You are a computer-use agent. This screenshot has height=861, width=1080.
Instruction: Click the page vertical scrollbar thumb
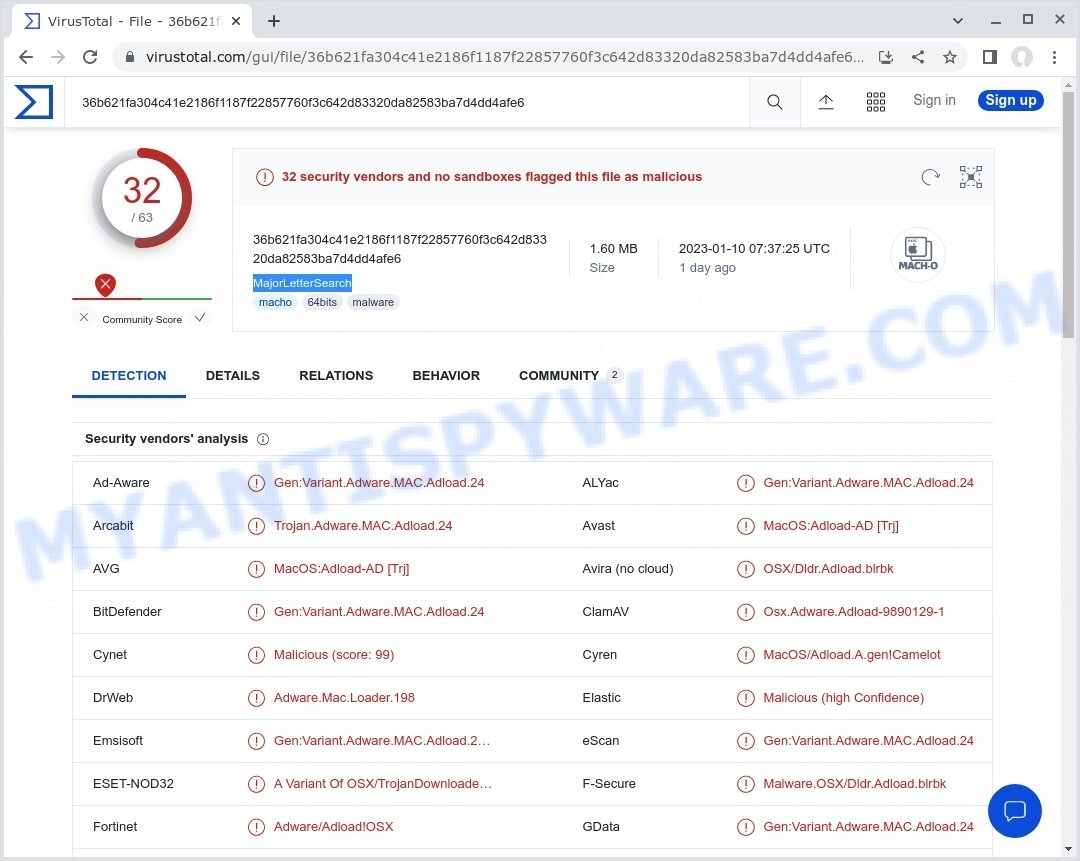coord(1068,215)
